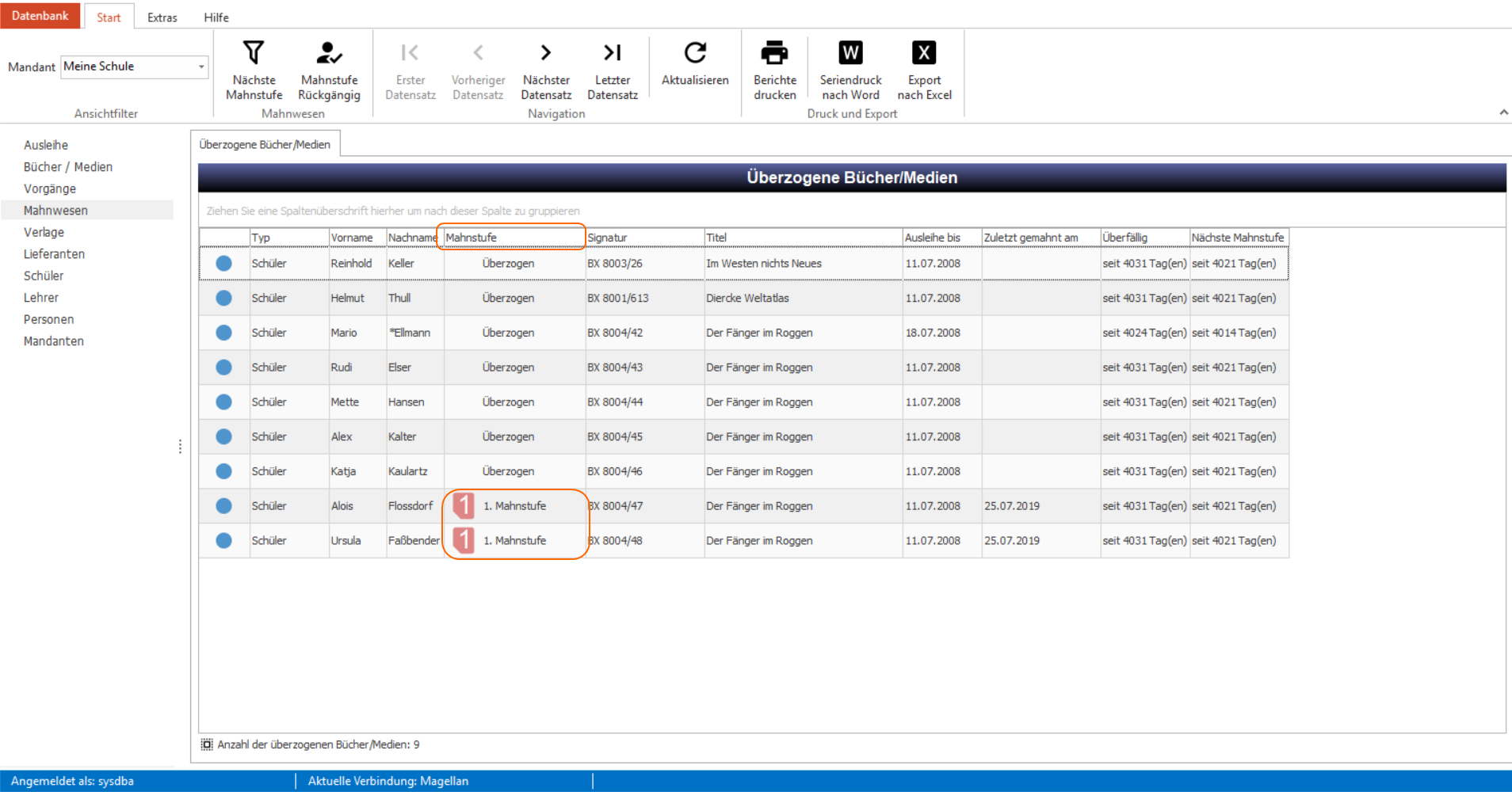This screenshot has height=792, width=1512.
Task: Select blue circle marker of Mario Ellmann row
Action: click(x=224, y=333)
